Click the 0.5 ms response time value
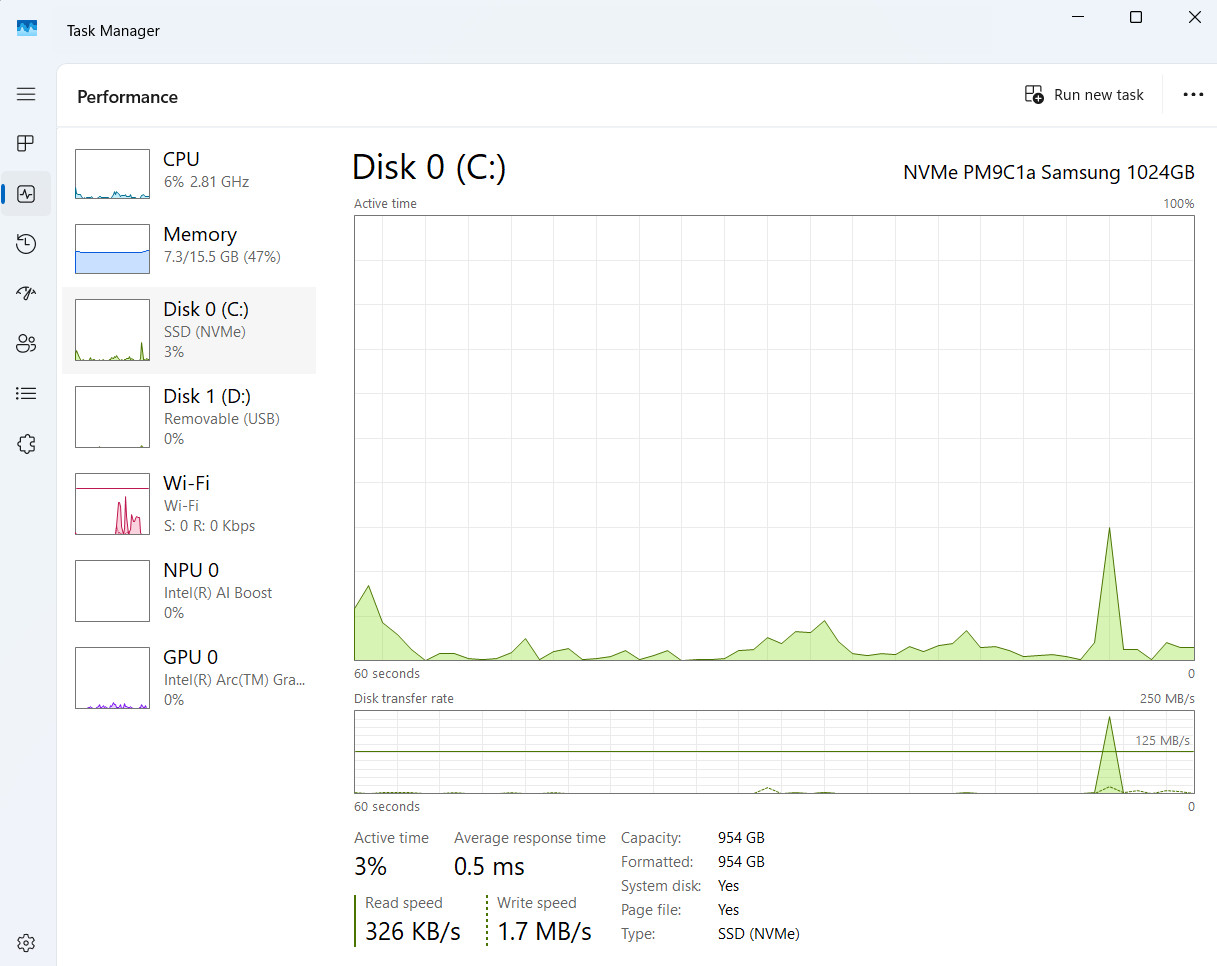The height and width of the screenshot is (966, 1217). (489, 866)
